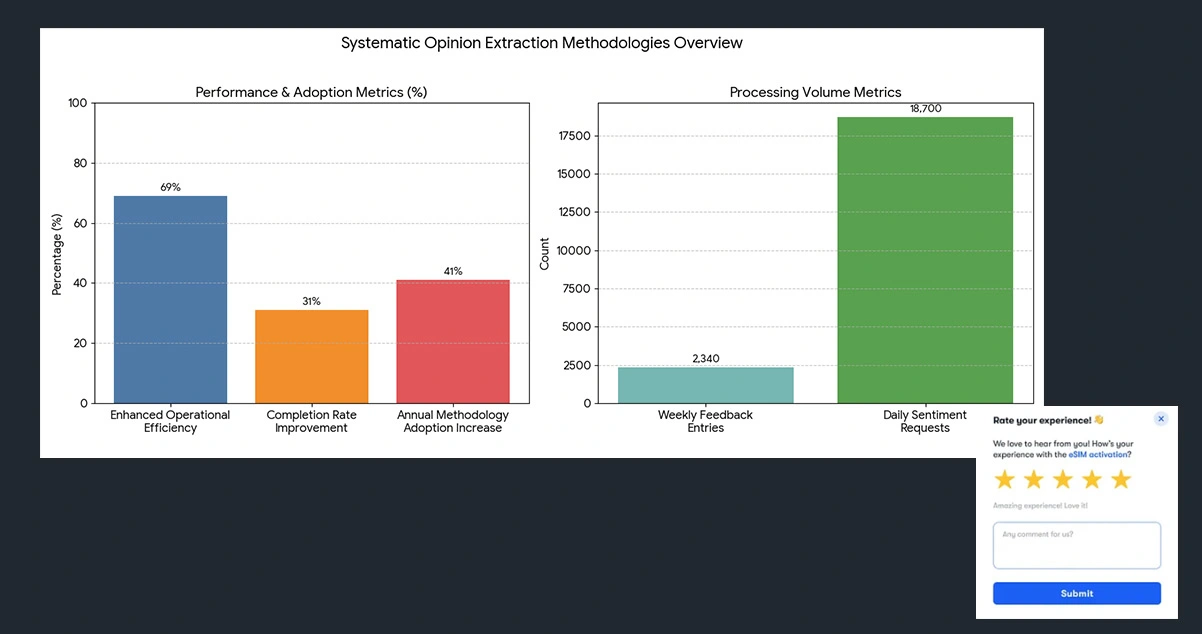Screen dimensions: 1202x634
Task: Click the teal Weekly Feedback Entries bar
Action: 705,385
